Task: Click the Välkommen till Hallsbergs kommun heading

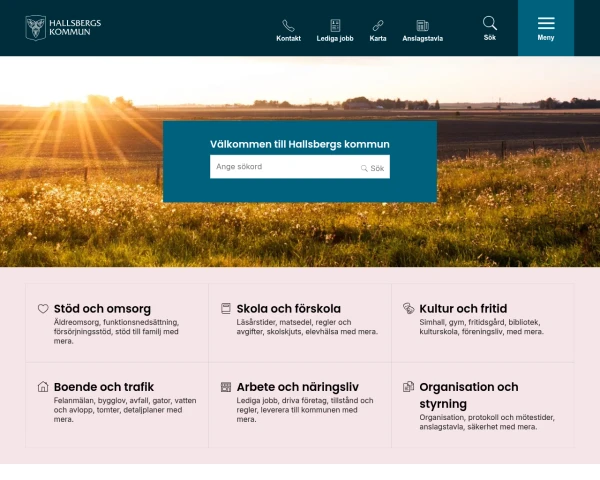Action: (300, 144)
